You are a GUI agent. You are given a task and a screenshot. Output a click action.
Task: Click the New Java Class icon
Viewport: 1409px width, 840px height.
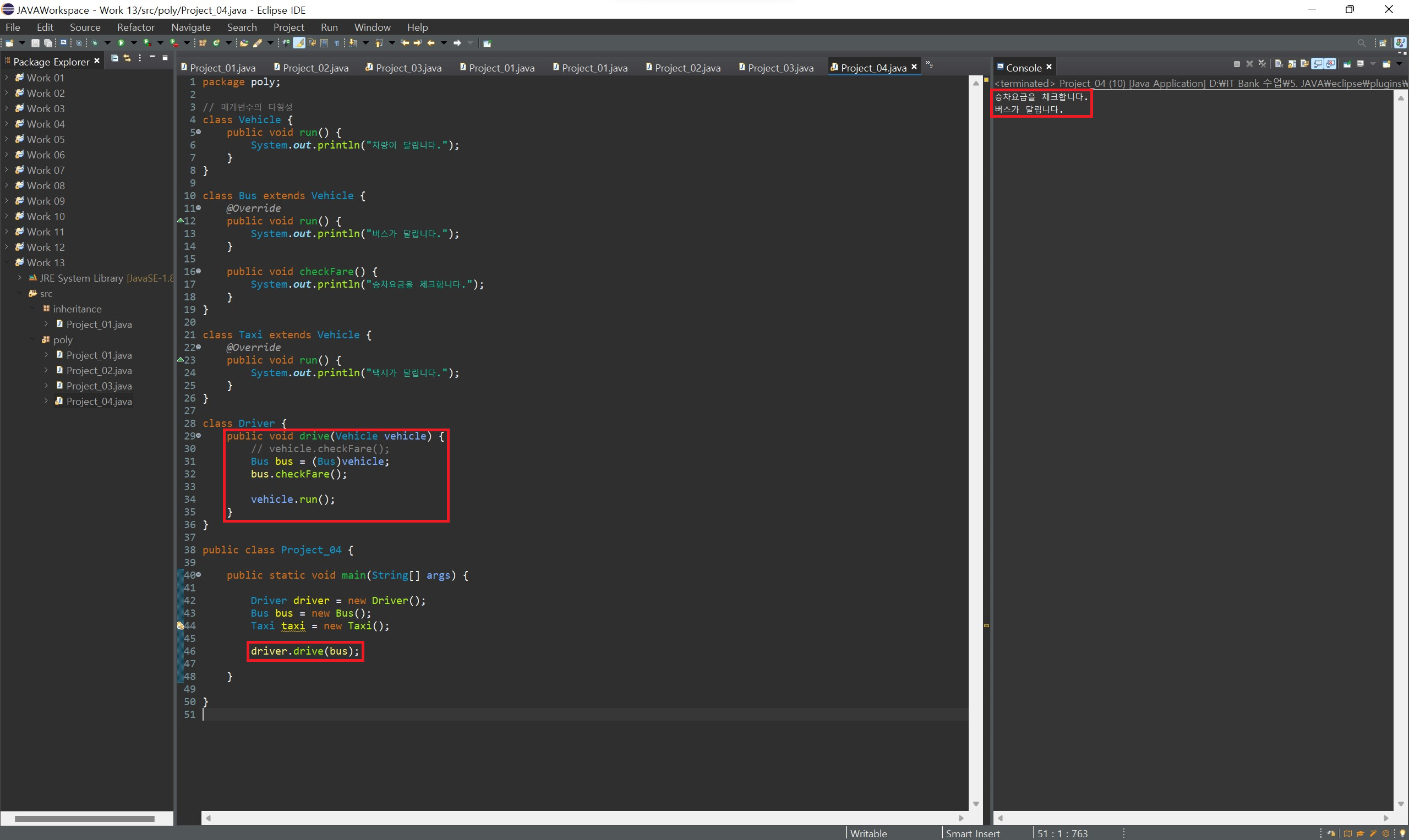pyautogui.click(x=216, y=43)
